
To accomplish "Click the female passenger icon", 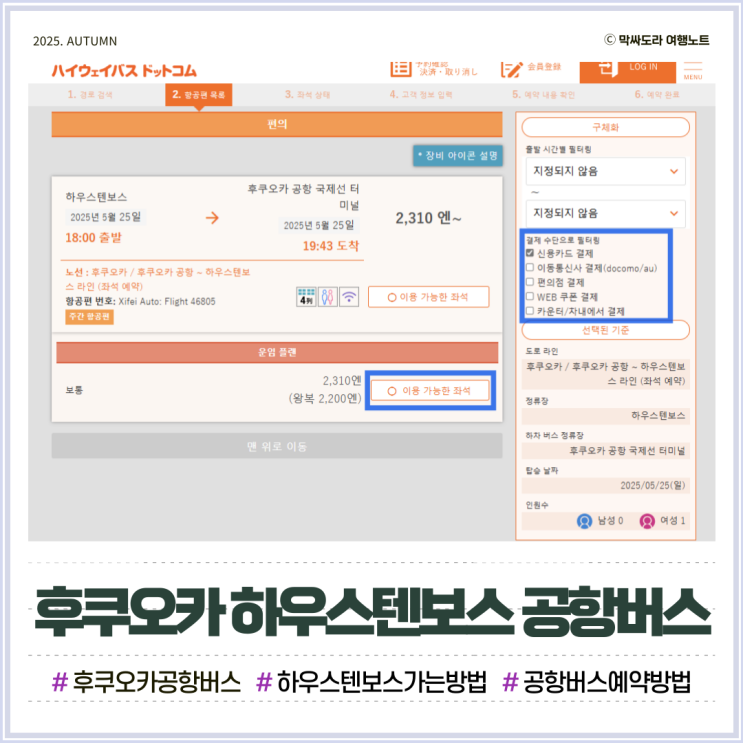I will (x=647, y=521).
